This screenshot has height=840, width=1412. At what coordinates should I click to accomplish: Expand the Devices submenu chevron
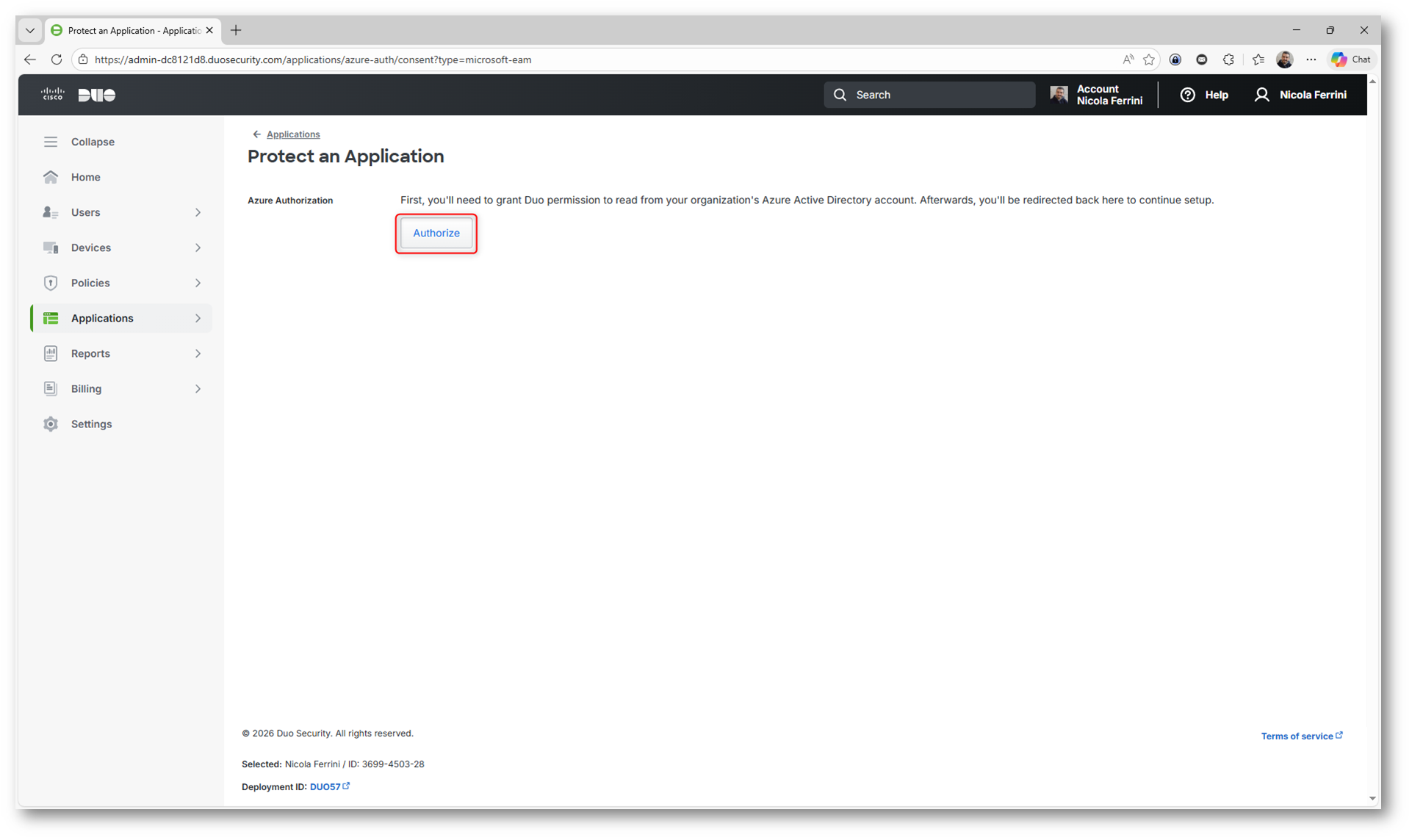click(198, 247)
